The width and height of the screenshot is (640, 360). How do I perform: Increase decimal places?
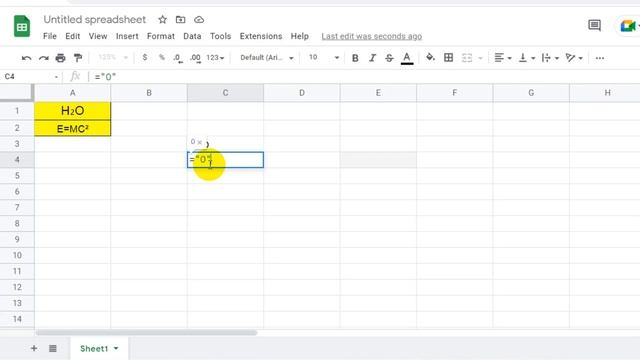196,58
